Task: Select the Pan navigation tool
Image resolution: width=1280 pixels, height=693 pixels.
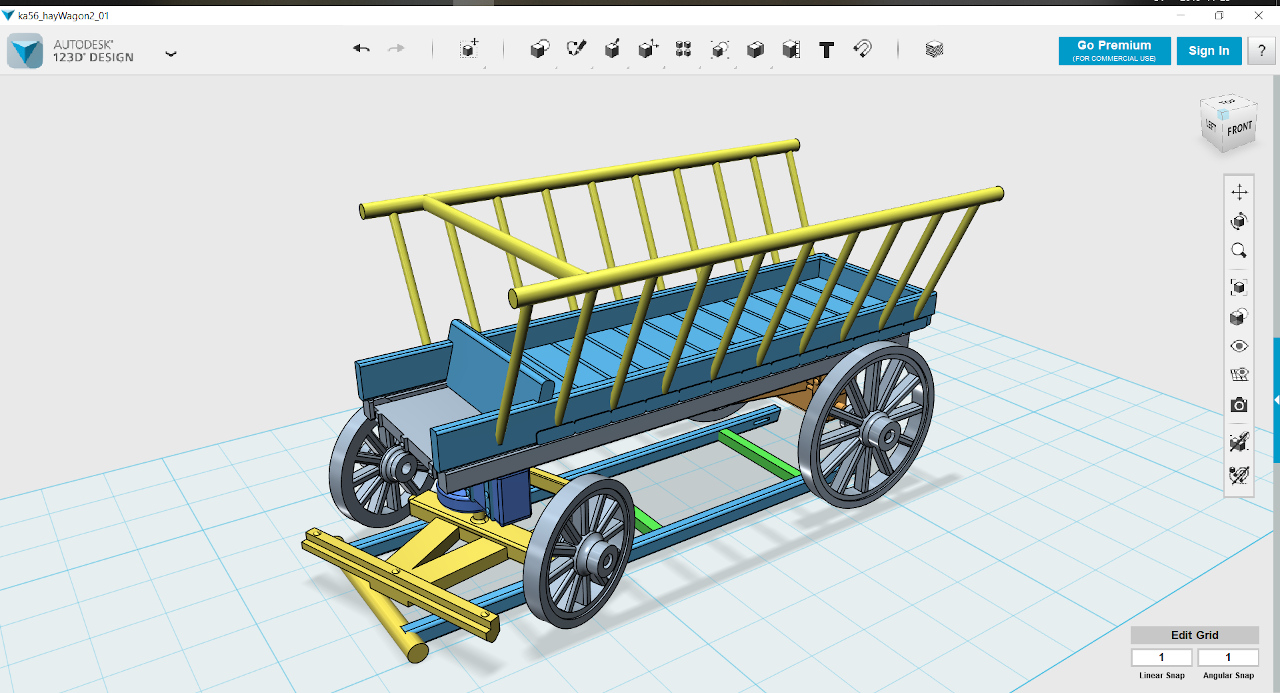Action: click(x=1239, y=192)
